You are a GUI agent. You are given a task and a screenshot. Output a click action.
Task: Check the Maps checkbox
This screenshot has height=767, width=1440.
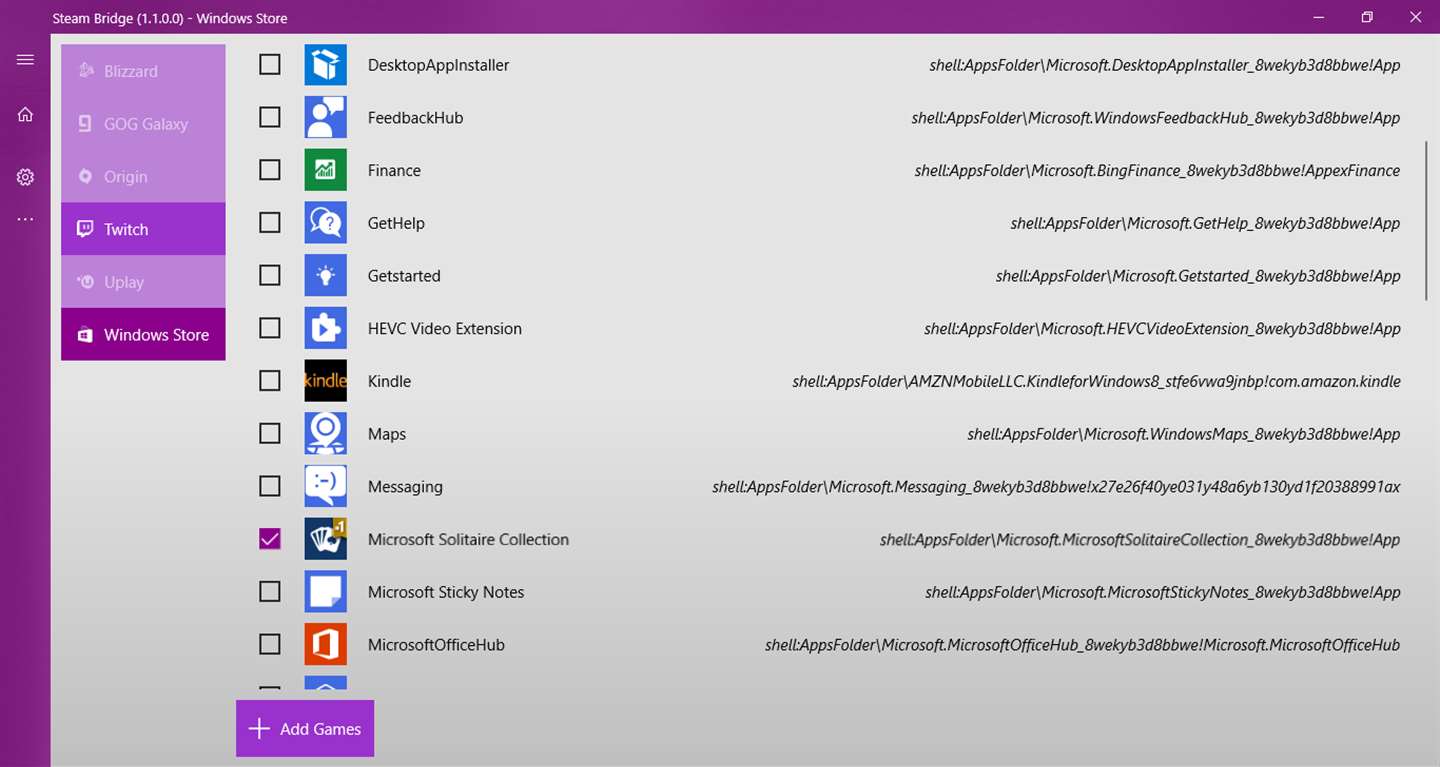click(x=270, y=433)
